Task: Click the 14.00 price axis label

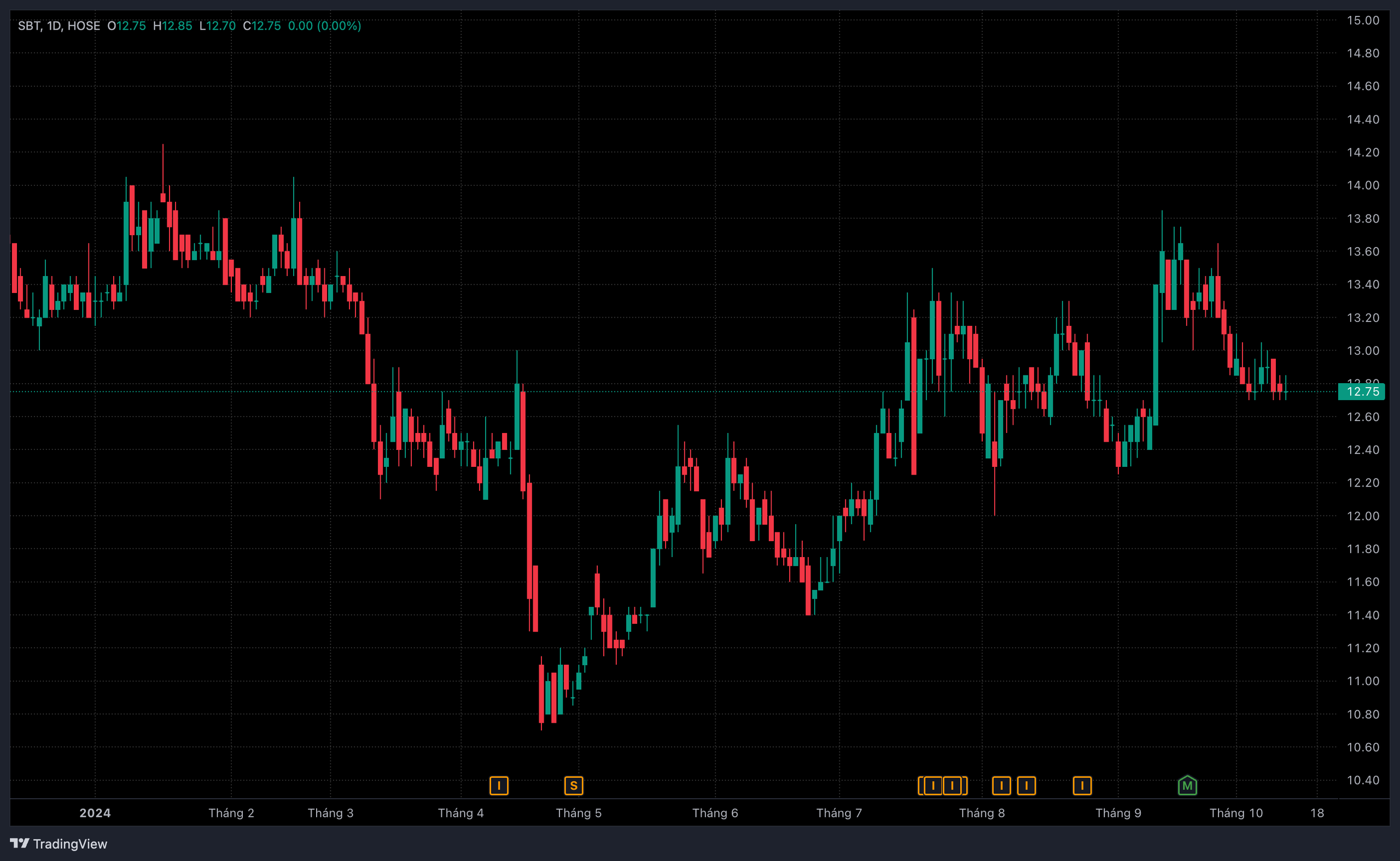Action: point(1363,186)
